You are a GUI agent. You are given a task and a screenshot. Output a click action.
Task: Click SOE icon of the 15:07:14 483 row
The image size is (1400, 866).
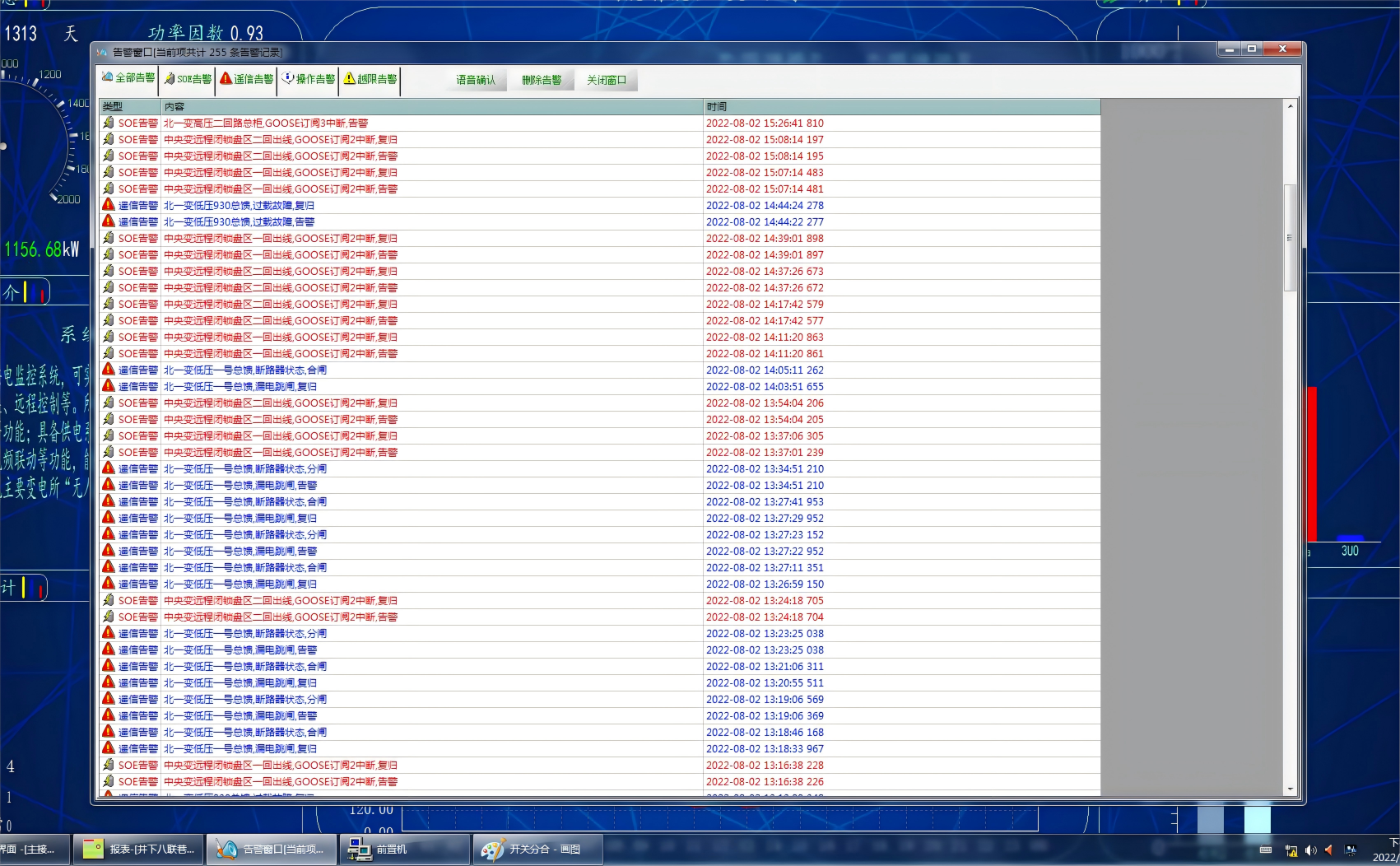[109, 172]
